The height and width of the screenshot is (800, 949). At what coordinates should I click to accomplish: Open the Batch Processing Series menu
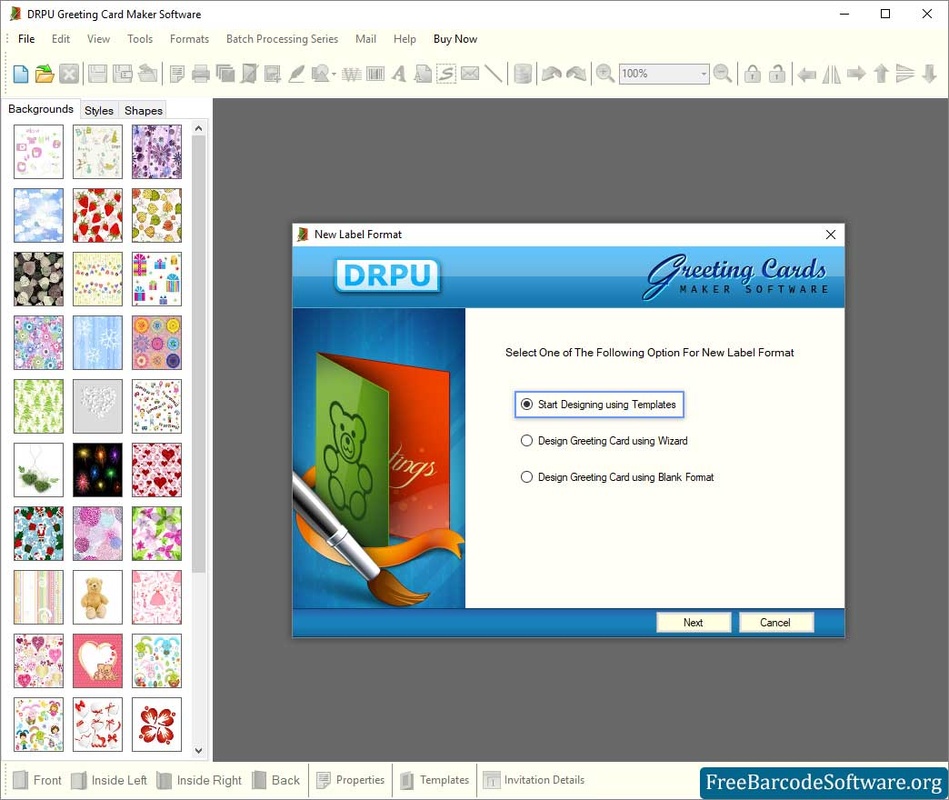[x=282, y=39]
